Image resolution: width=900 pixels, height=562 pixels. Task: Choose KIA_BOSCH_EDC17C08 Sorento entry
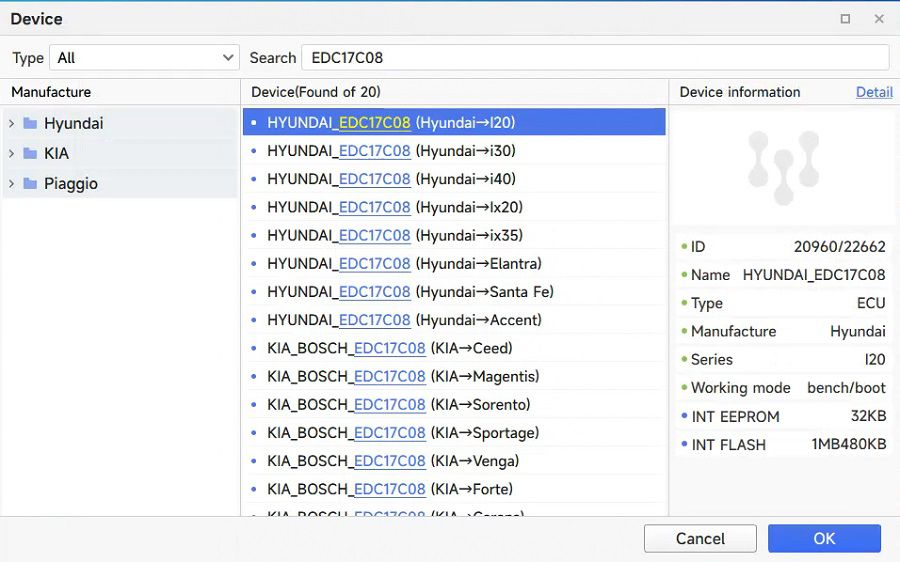coord(398,405)
